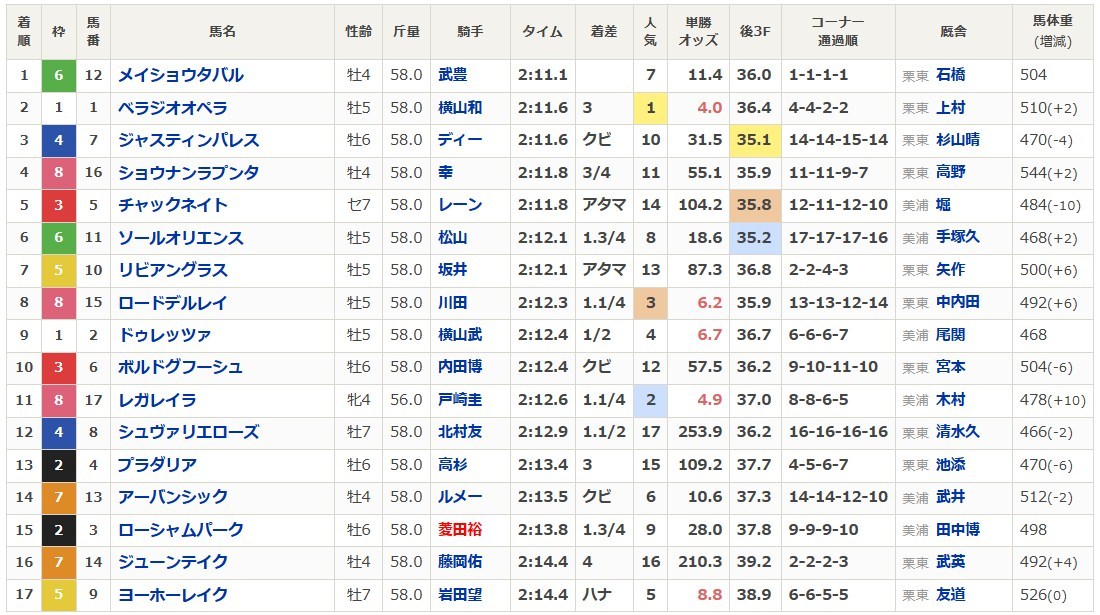Click highlighted 35.1 last-3F cell
1100x615 pixels.
(753, 140)
